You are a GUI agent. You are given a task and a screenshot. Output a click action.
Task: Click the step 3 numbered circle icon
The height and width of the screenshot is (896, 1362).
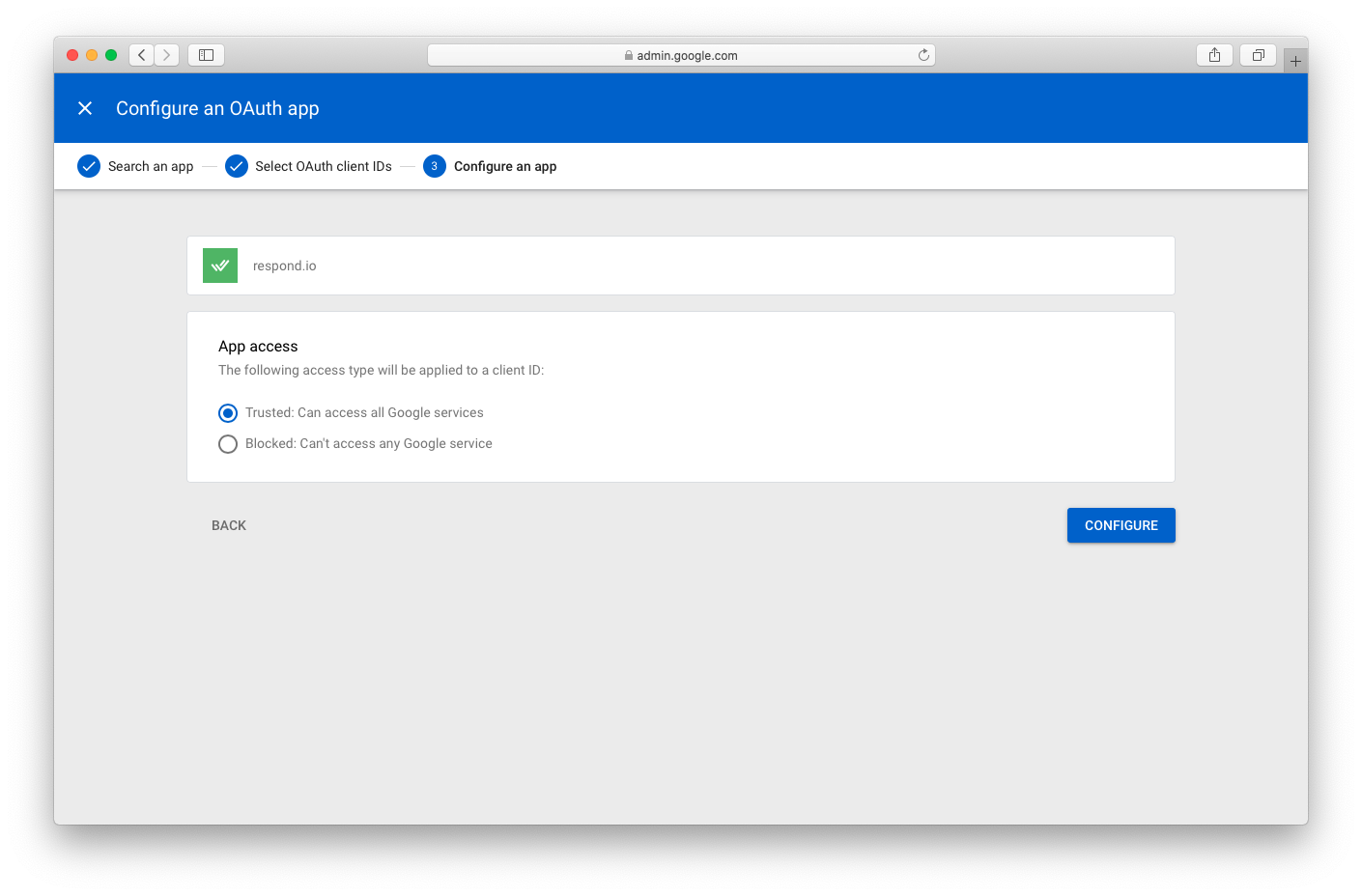435,166
